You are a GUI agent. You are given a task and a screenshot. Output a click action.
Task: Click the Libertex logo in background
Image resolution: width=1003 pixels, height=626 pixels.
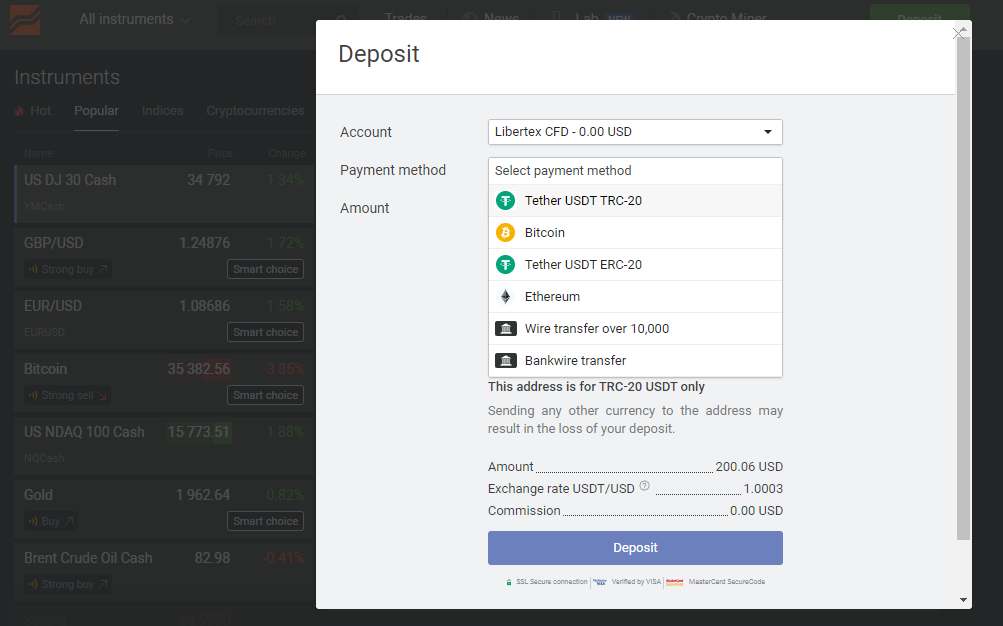[25, 20]
